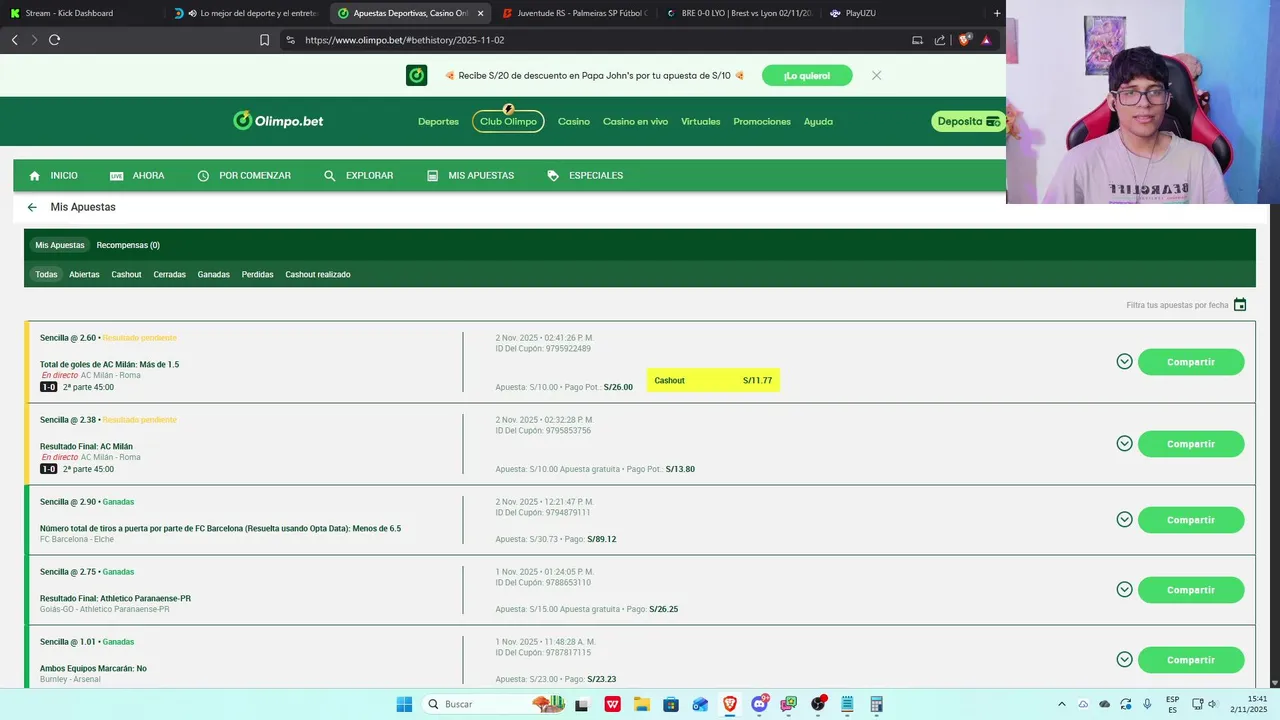Open the date filter calendar icon
Screen dimensions: 1280x720
tap(1240, 305)
